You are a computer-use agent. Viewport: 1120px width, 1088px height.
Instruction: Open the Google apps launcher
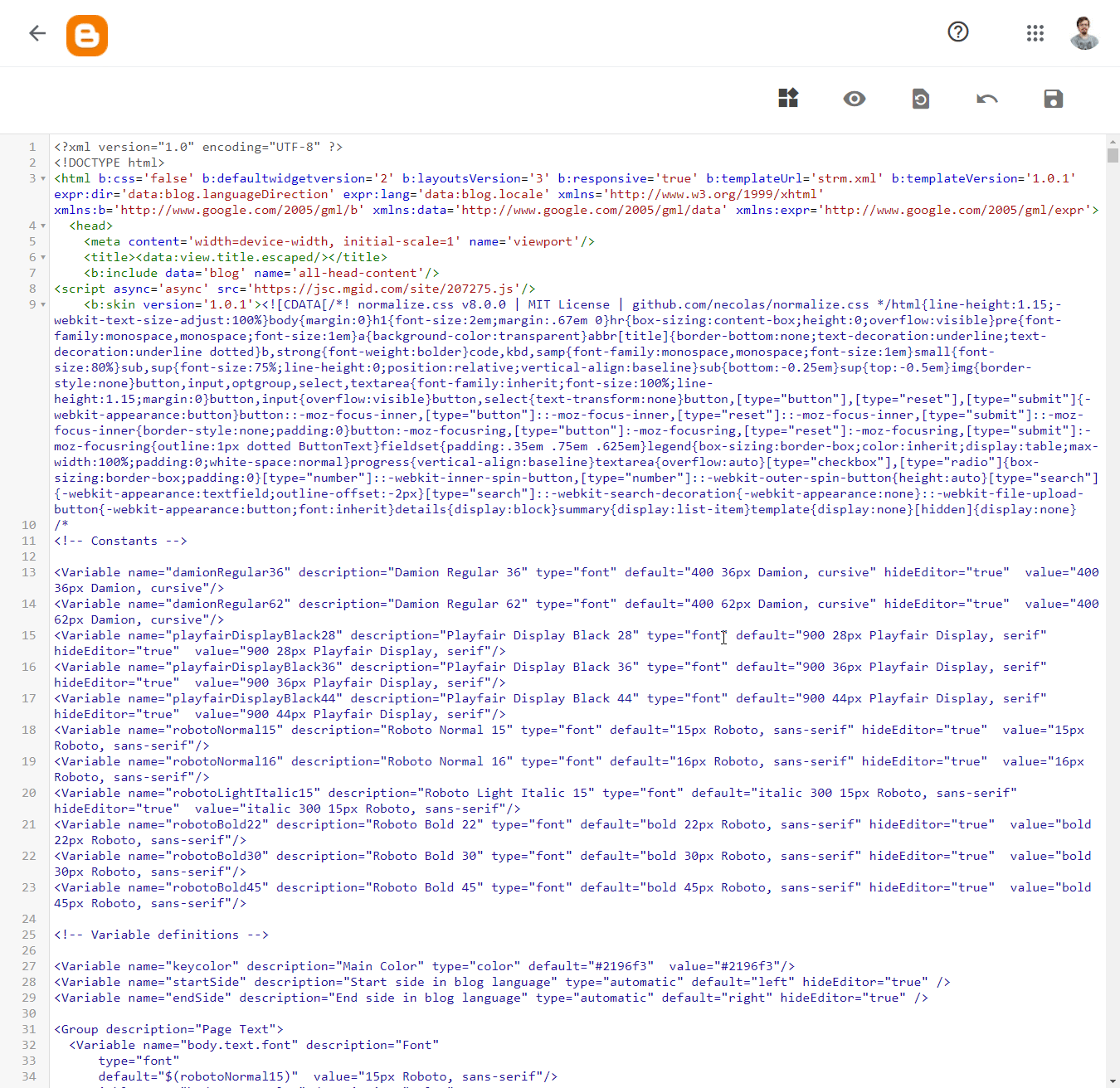click(1035, 33)
